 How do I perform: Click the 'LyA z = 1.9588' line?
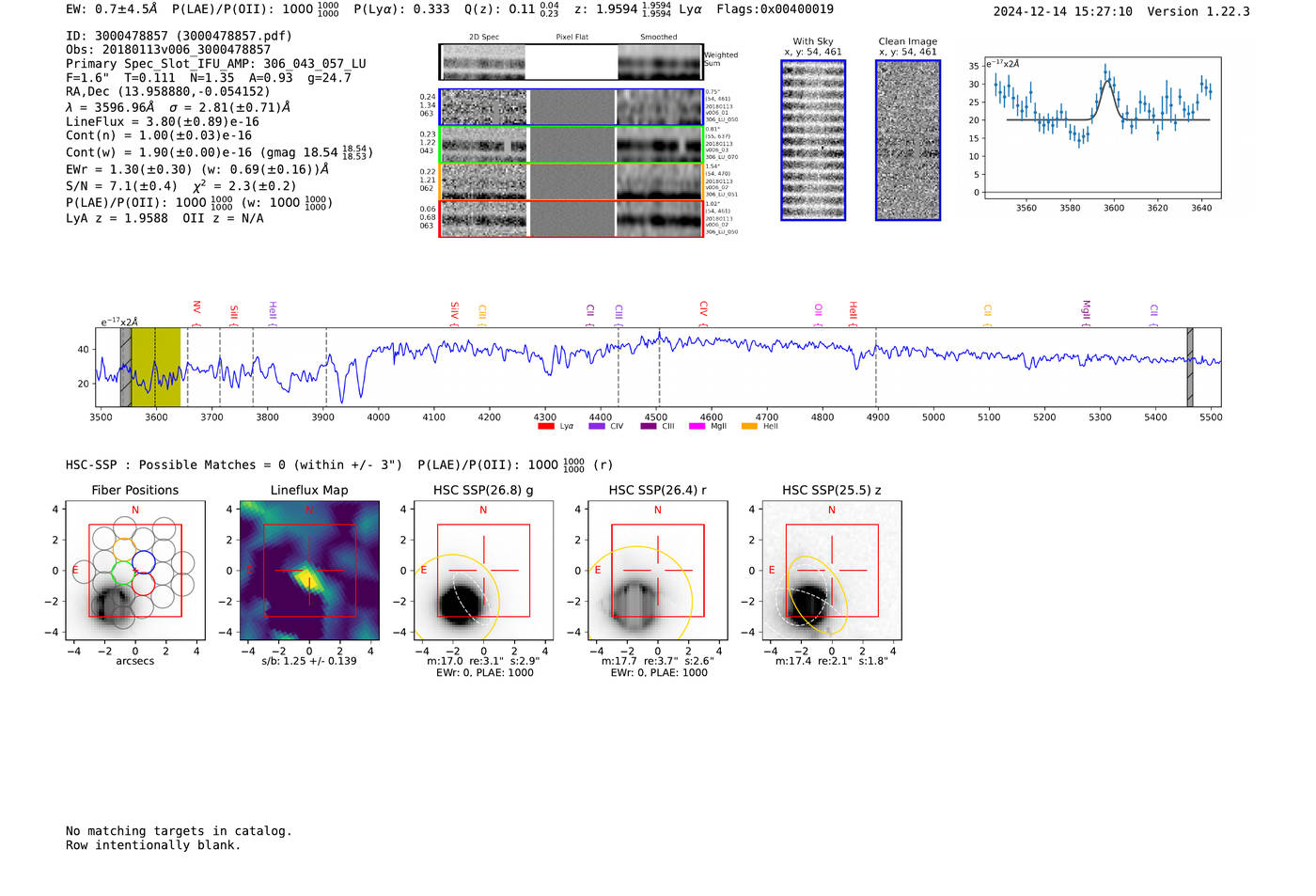(x=164, y=218)
